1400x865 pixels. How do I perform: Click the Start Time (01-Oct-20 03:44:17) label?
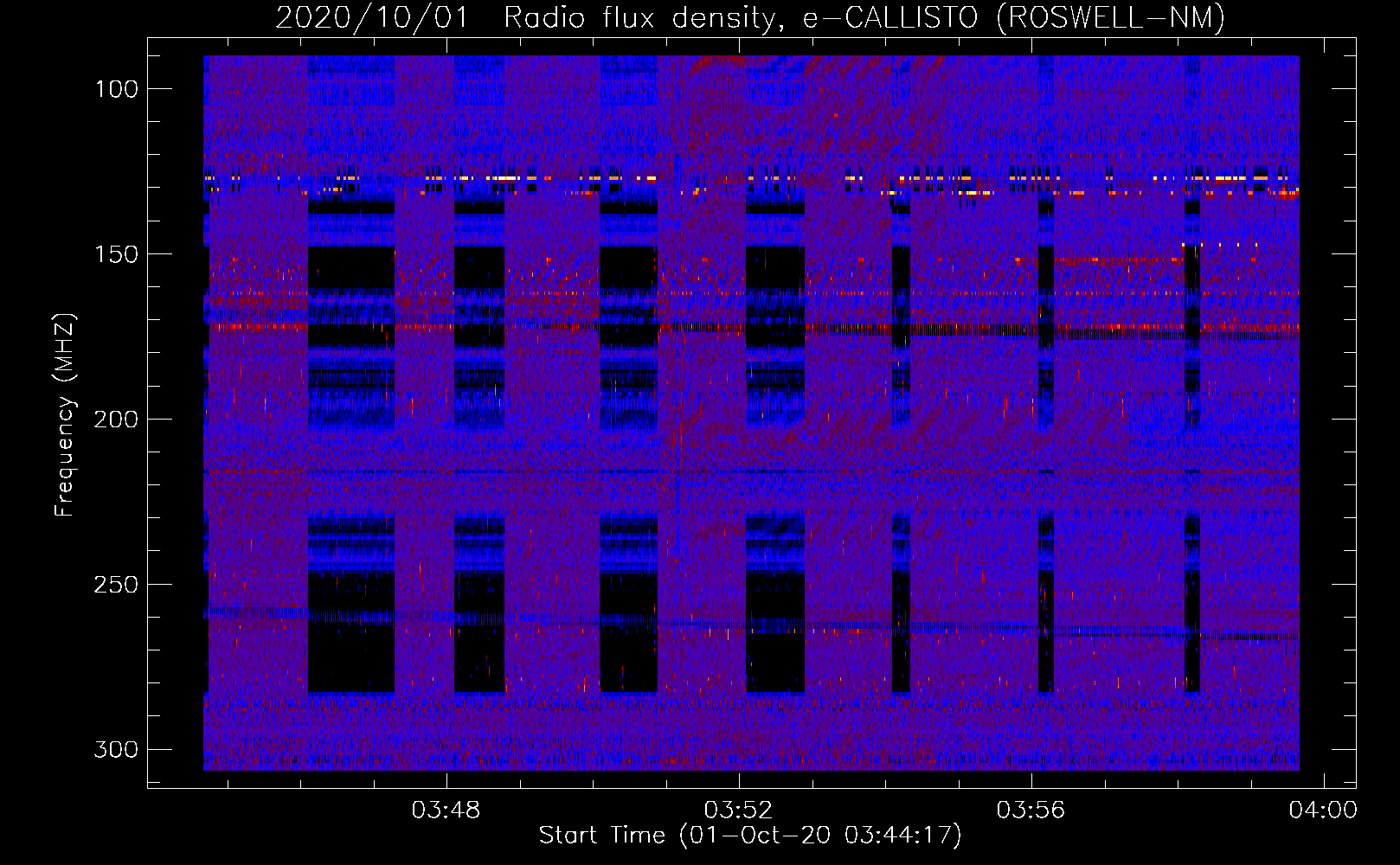(750, 836)
